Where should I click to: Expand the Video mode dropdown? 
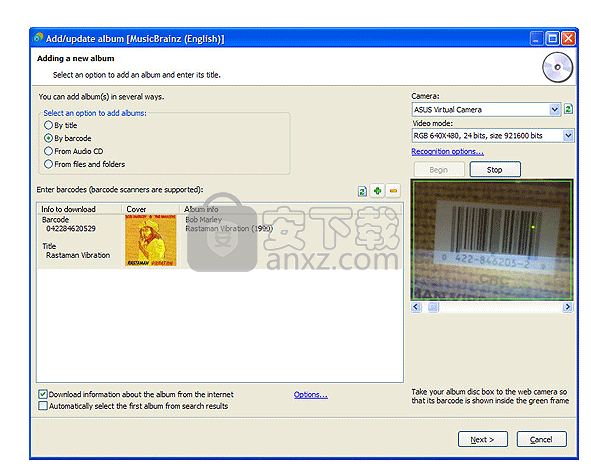click(568, 136)
